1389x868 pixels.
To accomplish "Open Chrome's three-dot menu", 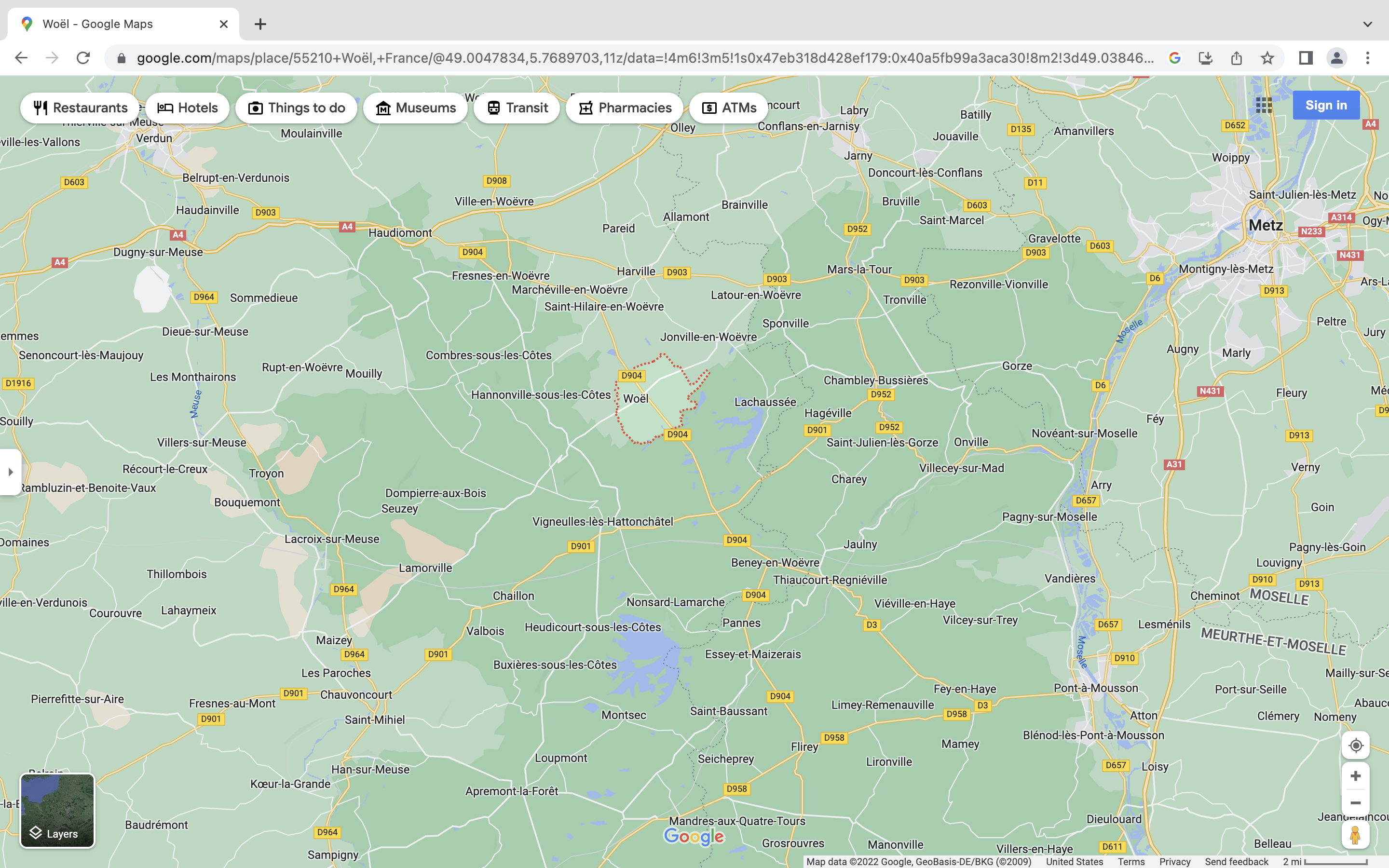I will (1368, 58).
